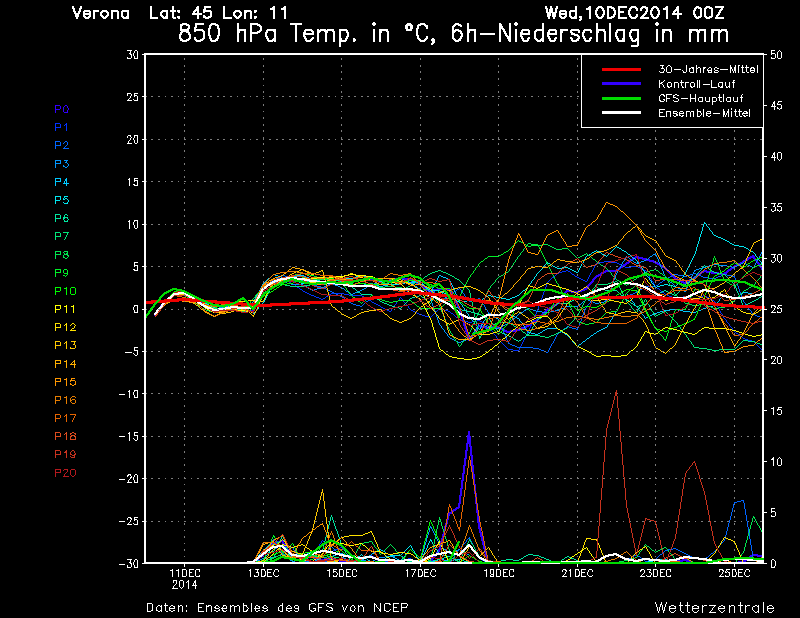The height and width of the screenshot is (618, 800).
Task: Select ensemble member label P7
Action: coord(62,236)
